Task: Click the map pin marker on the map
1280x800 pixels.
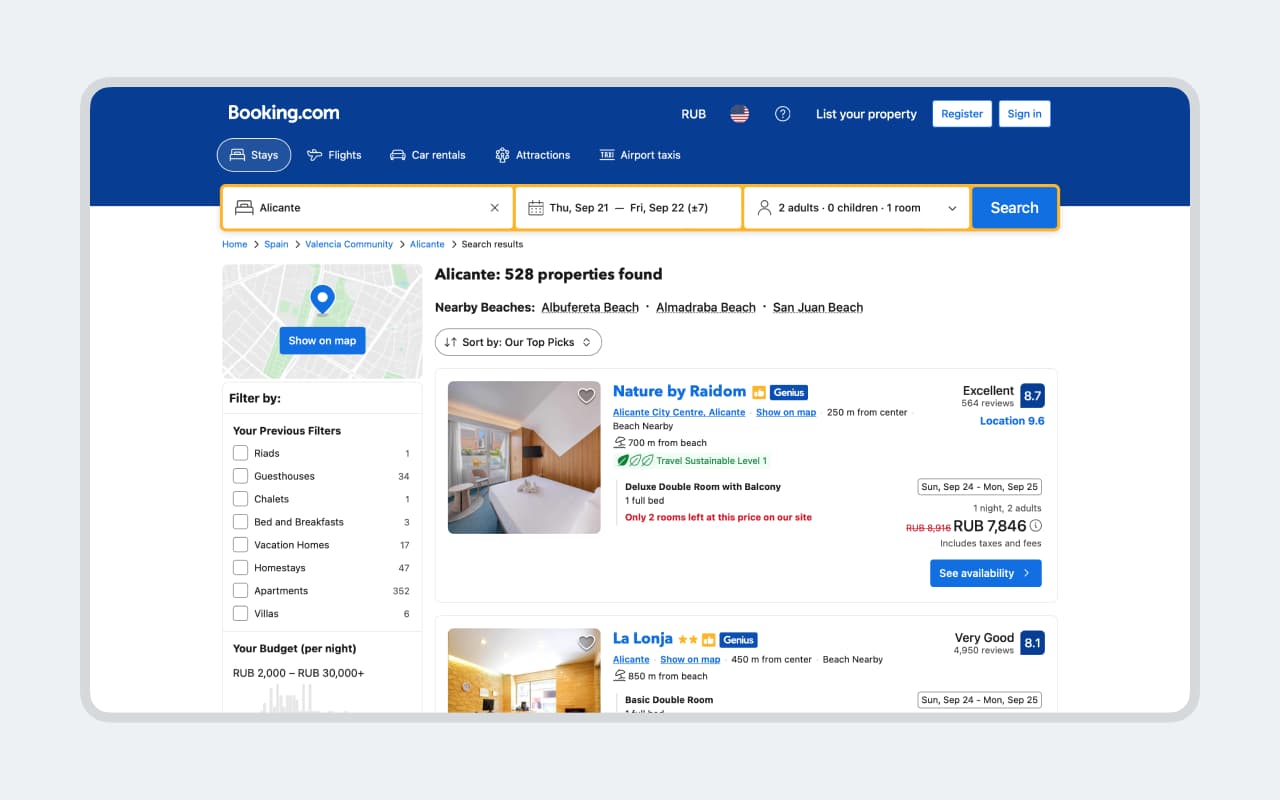Action: (x=322, y=300)
